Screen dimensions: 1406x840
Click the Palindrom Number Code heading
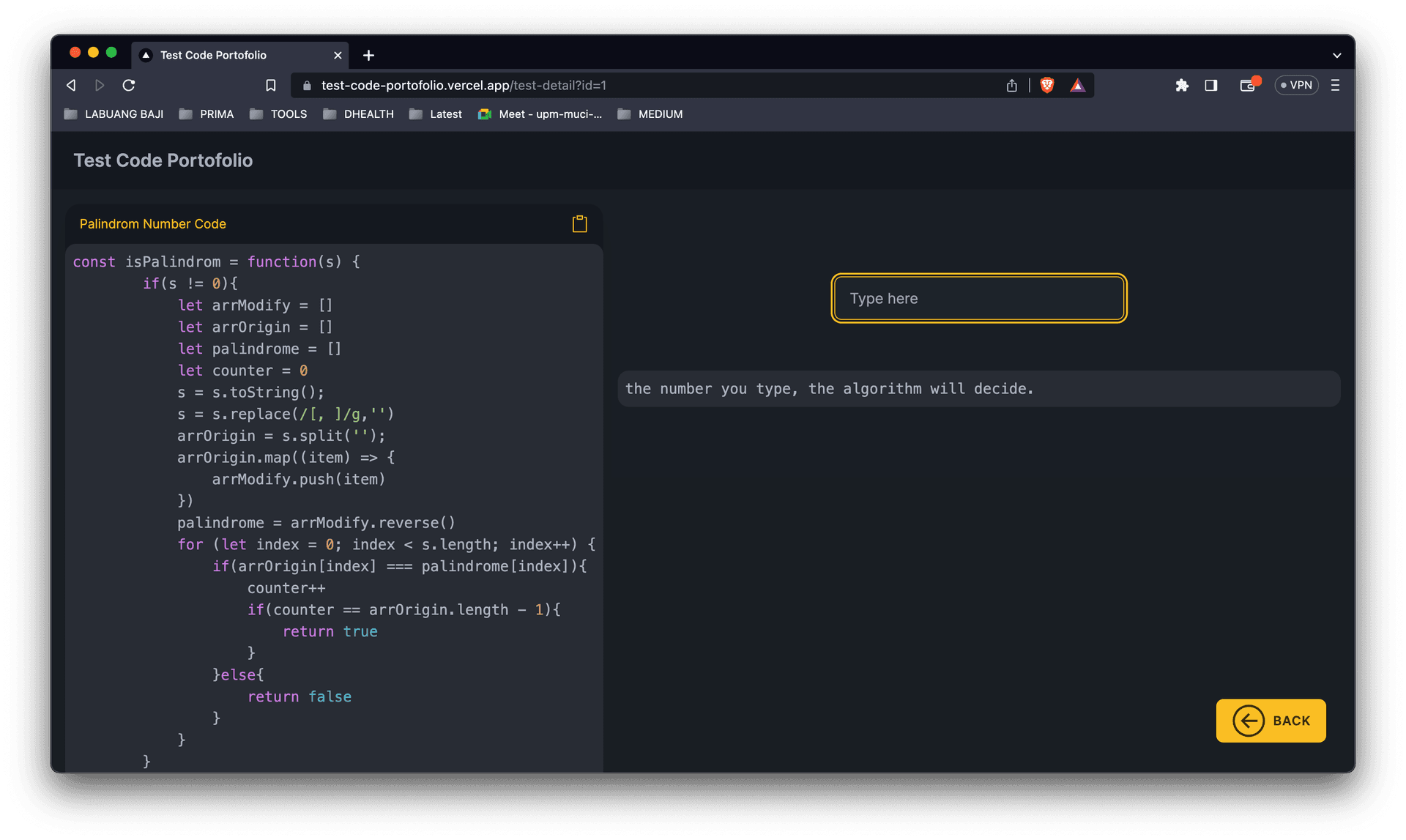[152, 224]
